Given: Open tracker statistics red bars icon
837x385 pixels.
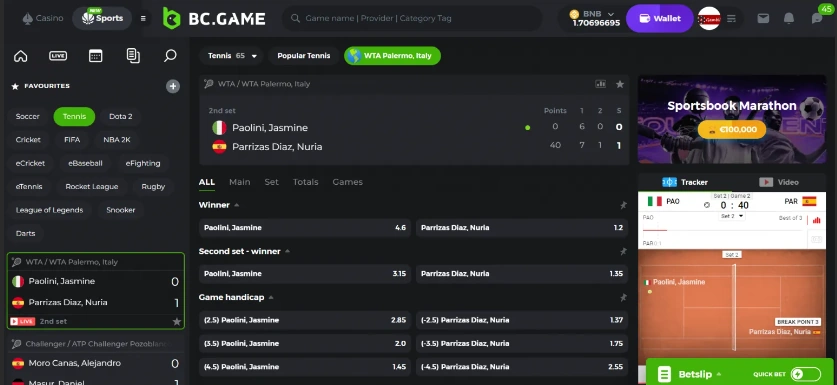Looking at the screenshot, I should pos(816,220).
